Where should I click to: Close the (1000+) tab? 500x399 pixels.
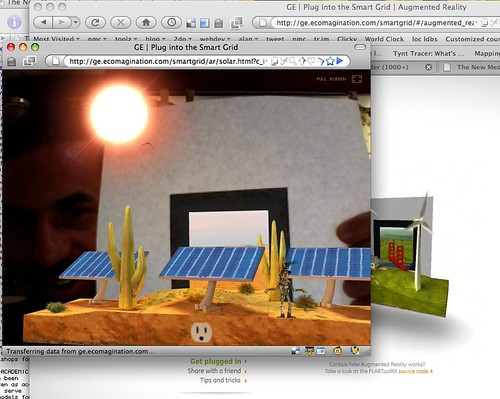coord(429,67)
